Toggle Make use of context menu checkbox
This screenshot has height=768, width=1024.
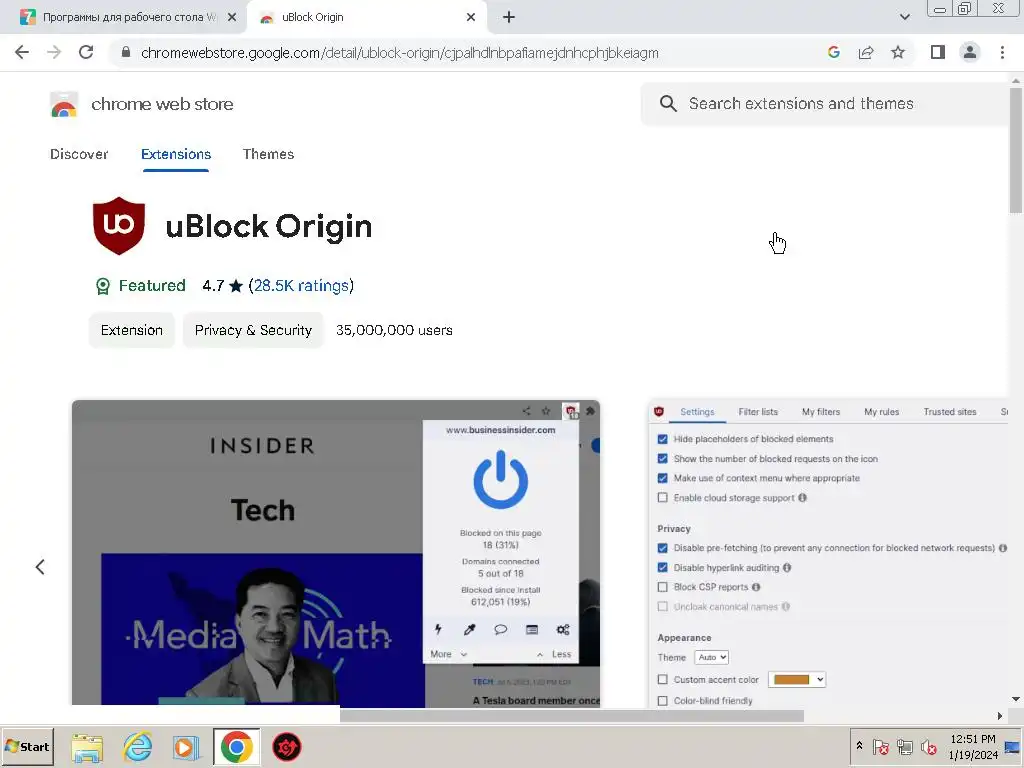663,478
